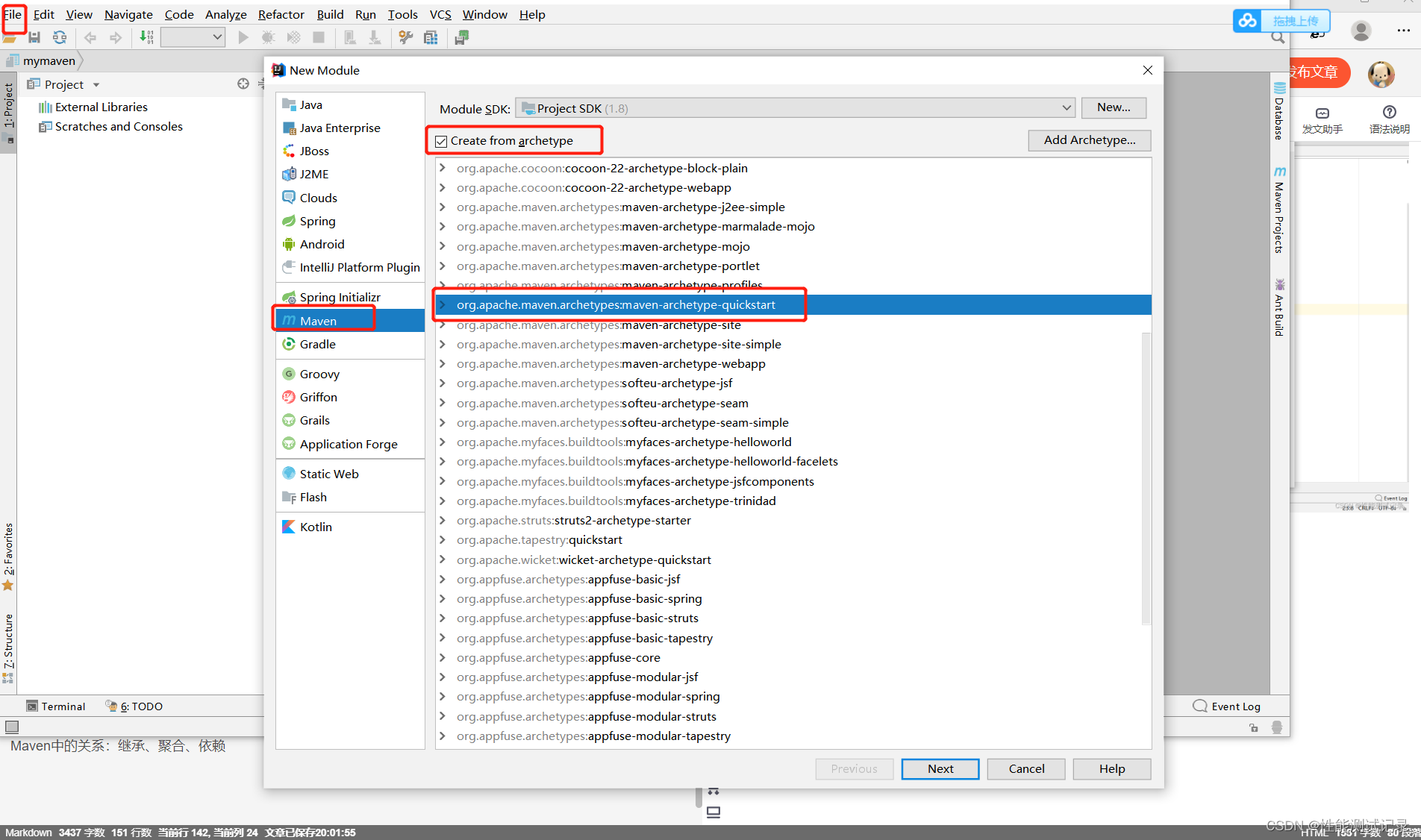The height and width of the screenshot is (840, 1421).
Task: Click the Debug bug icon in toolbar
Action: [268, 37]
